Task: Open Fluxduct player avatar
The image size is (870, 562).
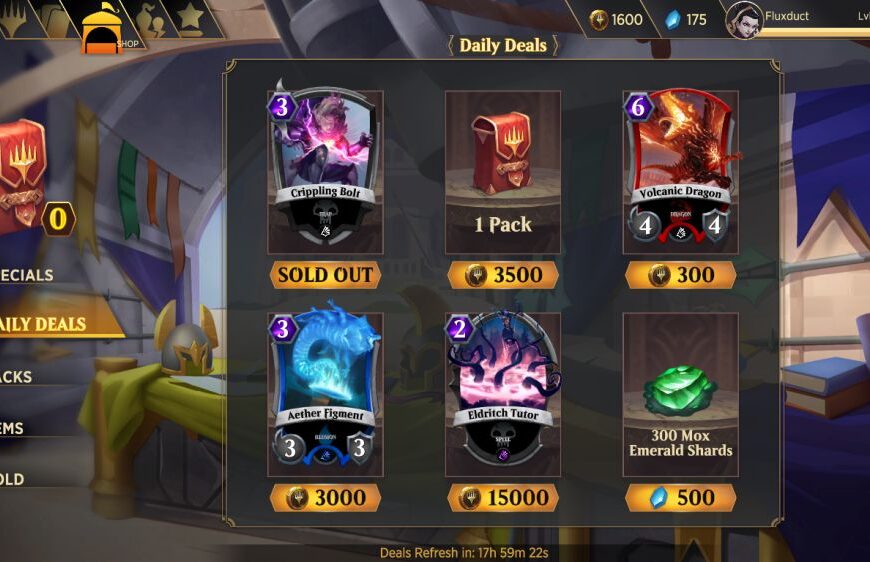Action: 742,20
